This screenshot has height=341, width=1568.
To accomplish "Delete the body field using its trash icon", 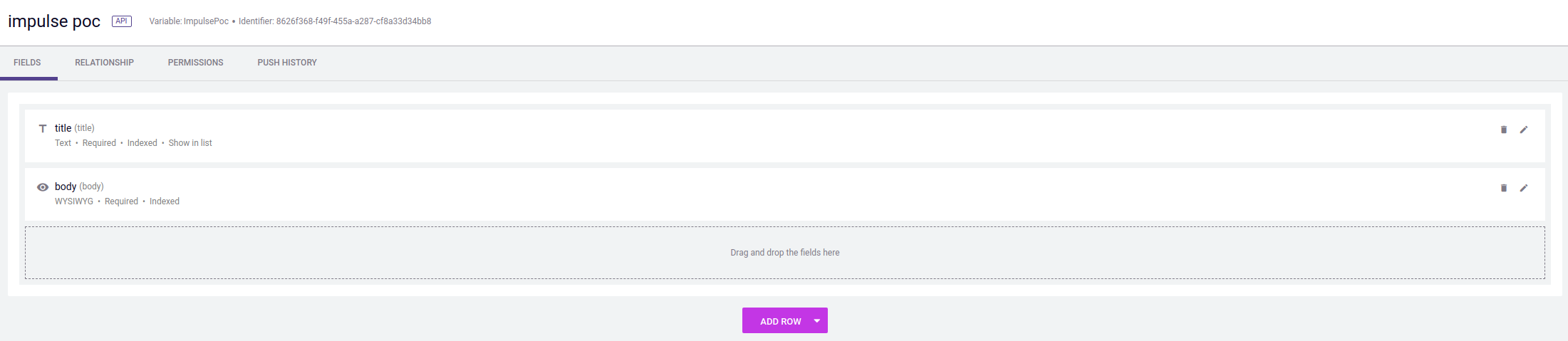I will pyautogui.click(x=1504, y=188).
